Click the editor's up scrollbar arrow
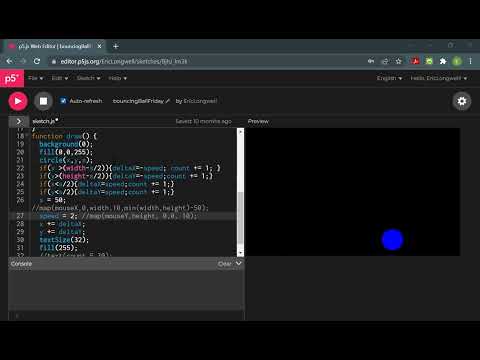 (x=240, y=132)
